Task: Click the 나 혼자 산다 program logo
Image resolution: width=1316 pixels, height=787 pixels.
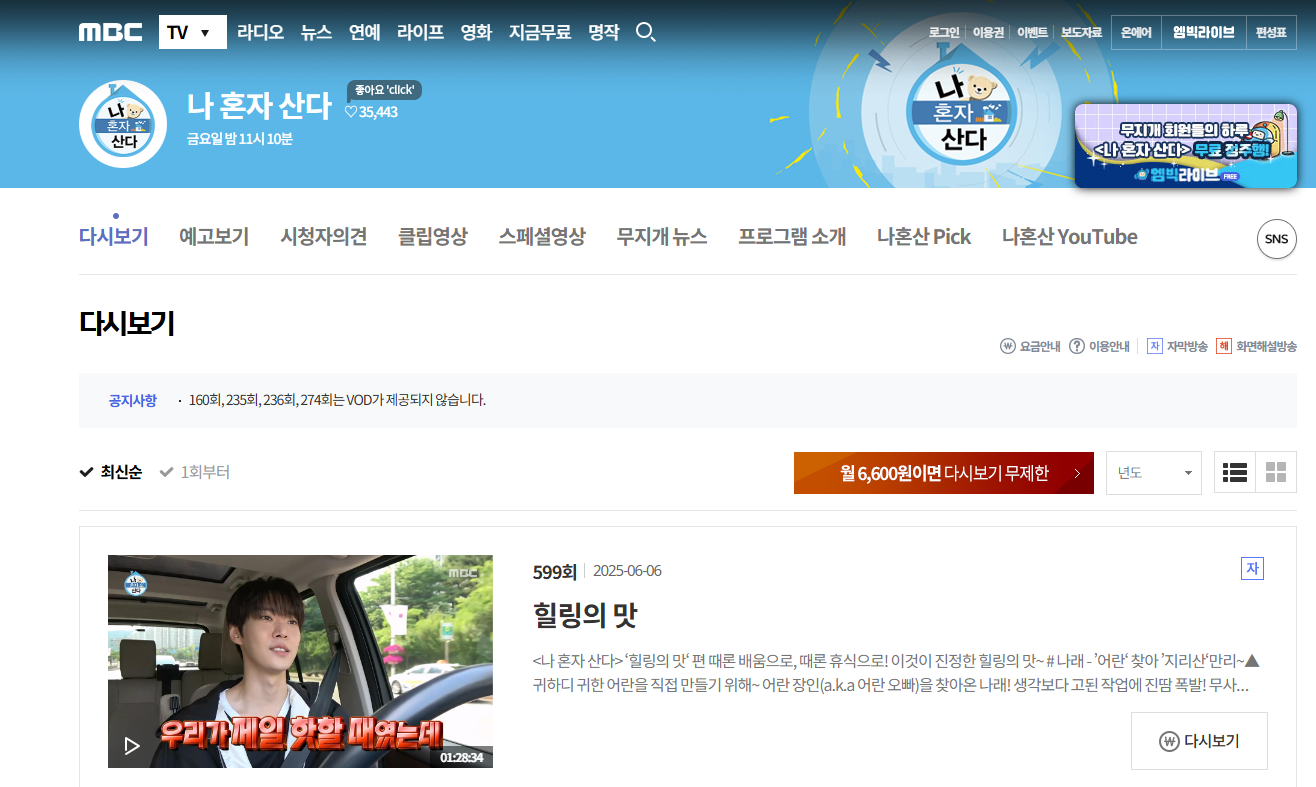Action: [x=122, y=124]
